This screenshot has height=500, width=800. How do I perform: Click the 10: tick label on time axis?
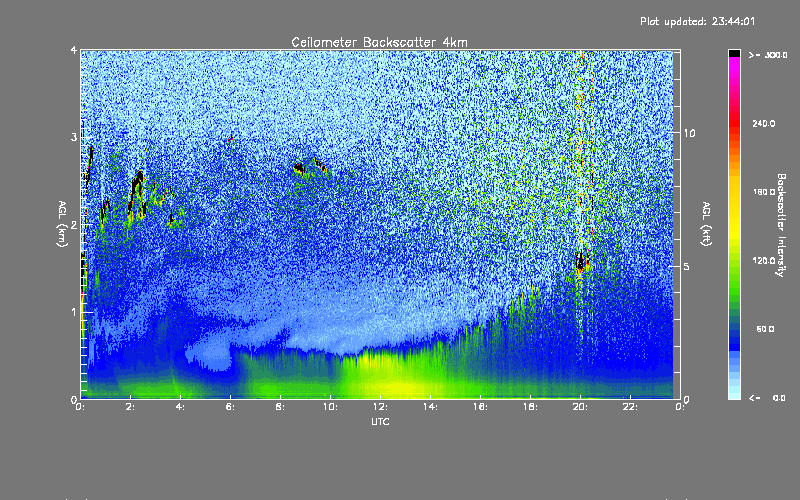pyautogui.click(x=330, y=407)
